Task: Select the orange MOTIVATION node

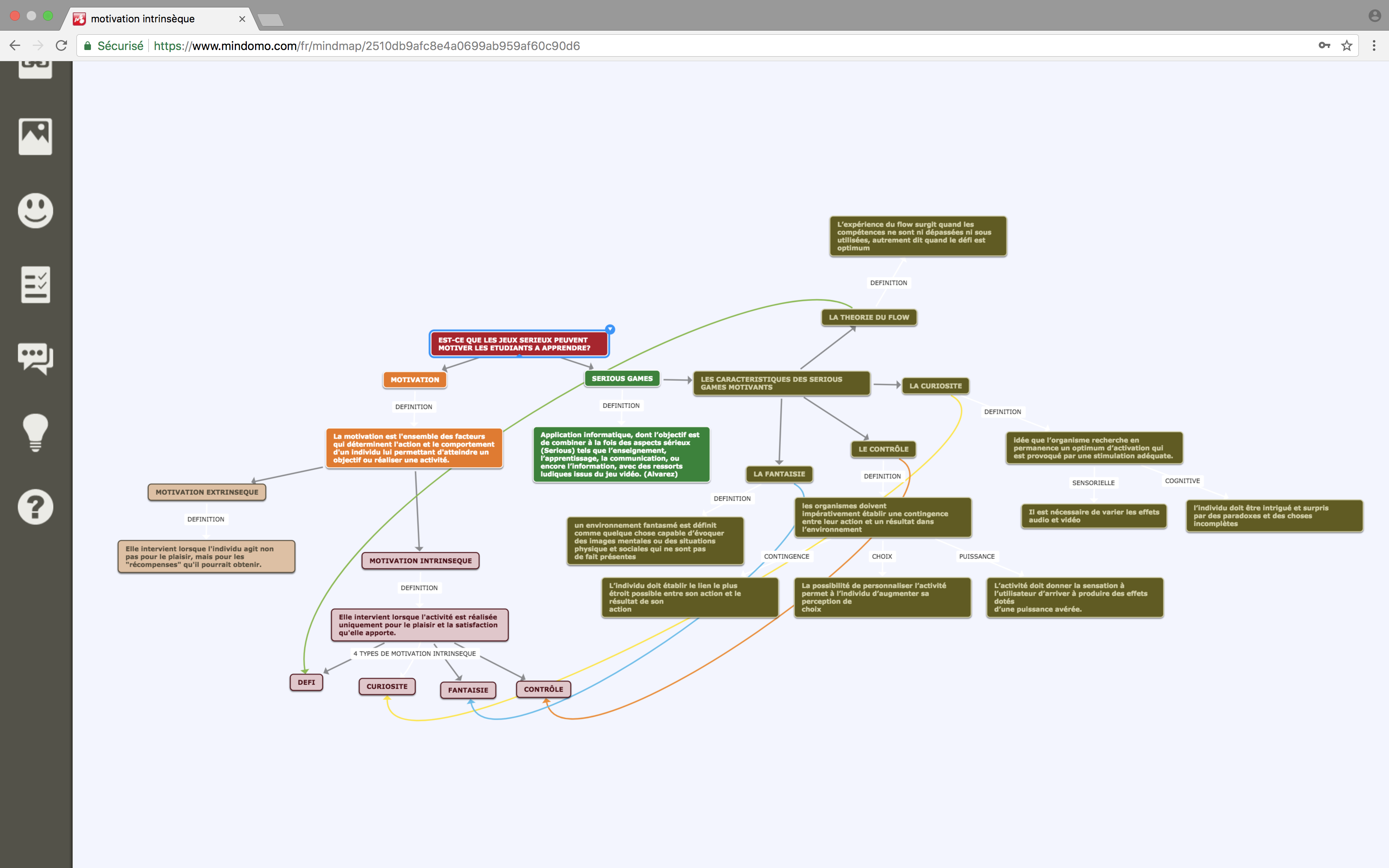Action: coord(415,380)
